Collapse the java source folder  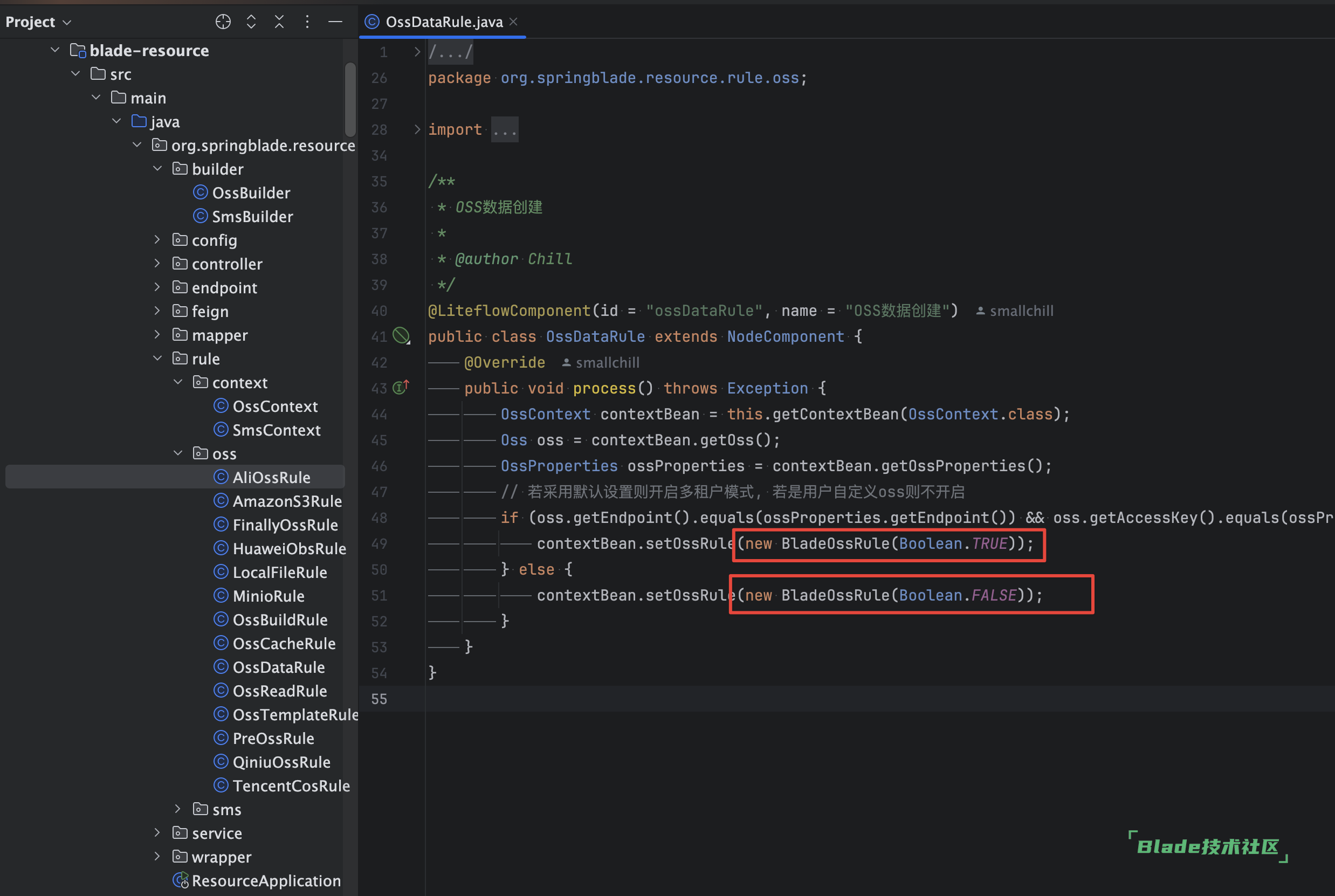coord(116,121)
